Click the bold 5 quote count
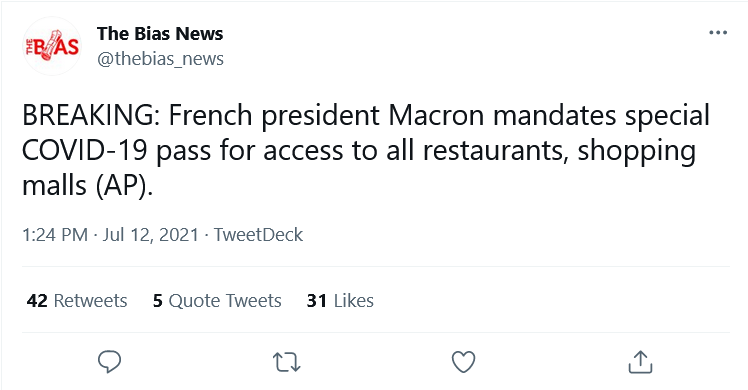 (158, 301)
